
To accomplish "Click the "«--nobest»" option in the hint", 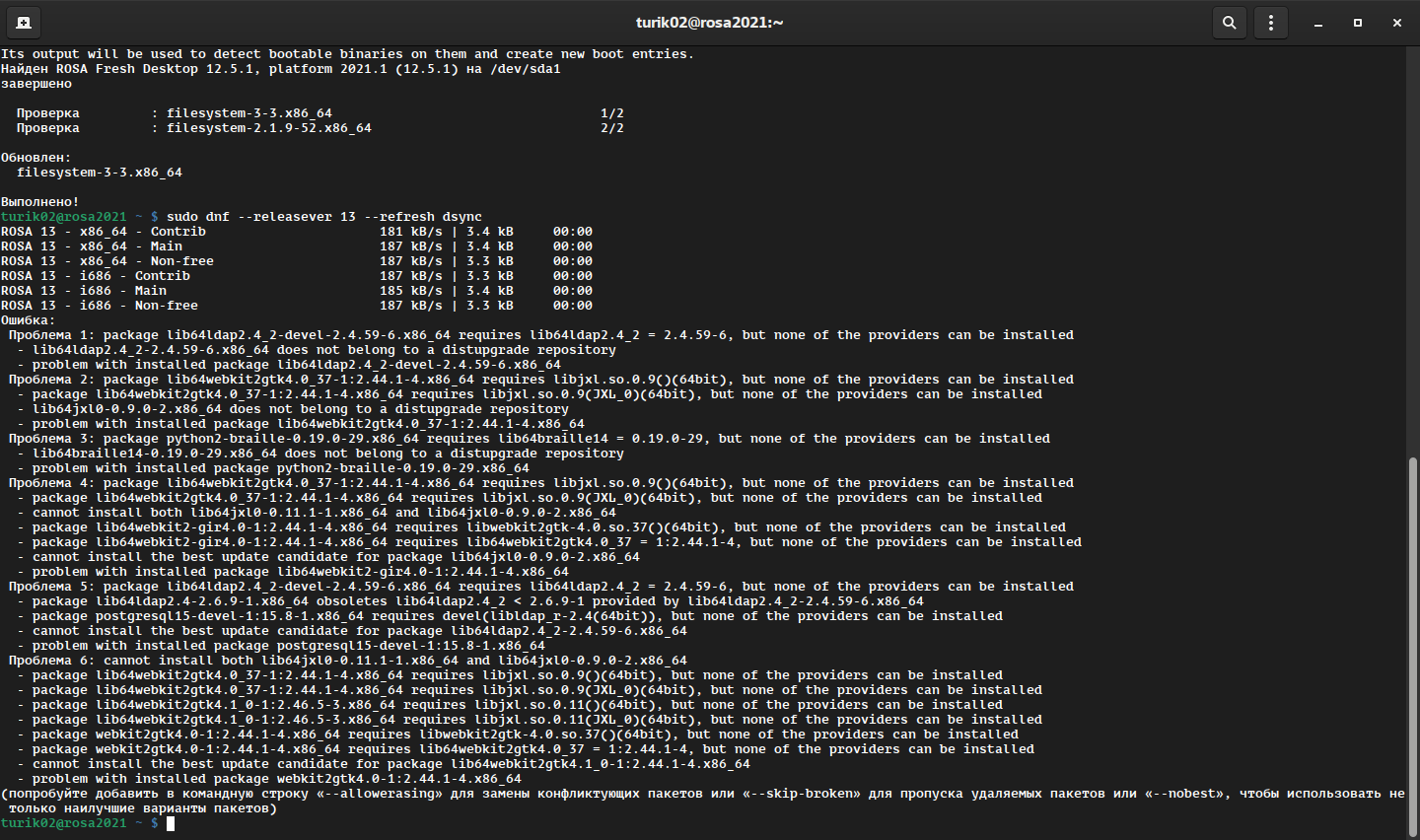I will [x=1184, y=794].
